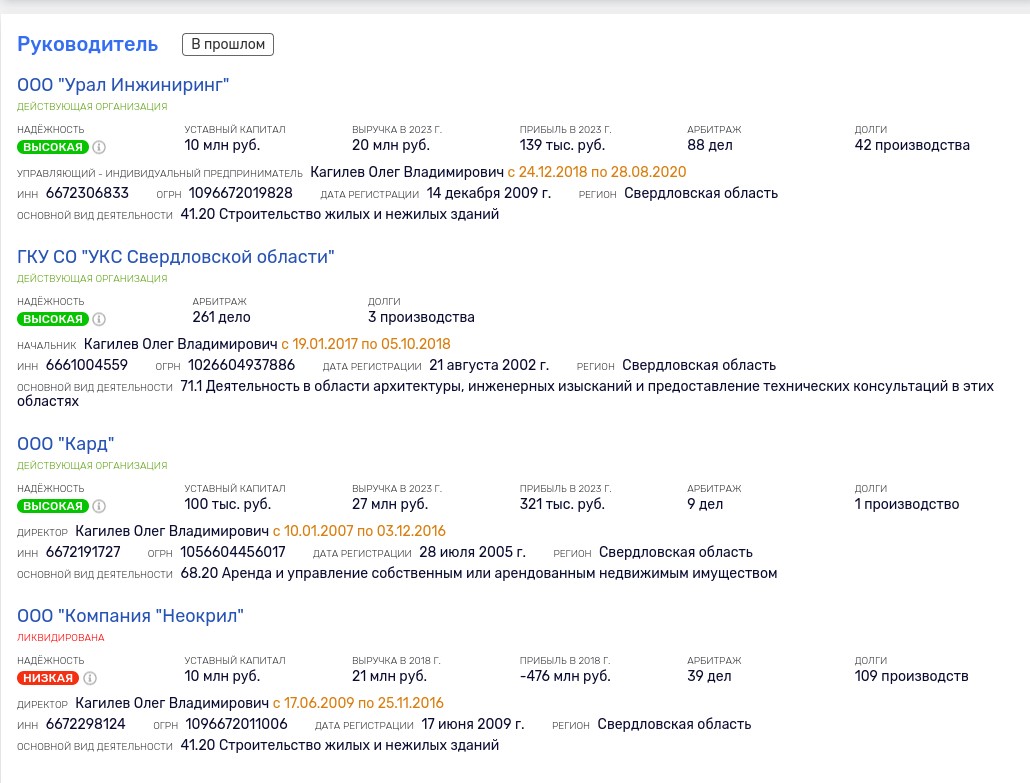Click the INN number 6672298124
Screen dimensions: 1030x783
click(85, 725)
